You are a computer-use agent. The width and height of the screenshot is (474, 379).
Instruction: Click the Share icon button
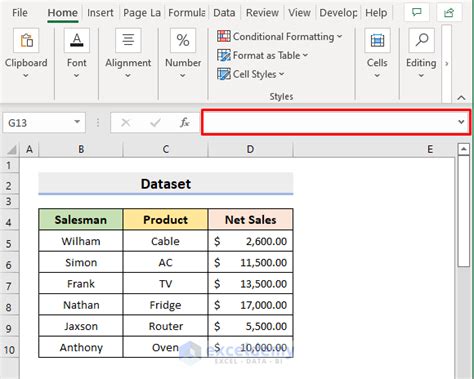tap(449, 13)
